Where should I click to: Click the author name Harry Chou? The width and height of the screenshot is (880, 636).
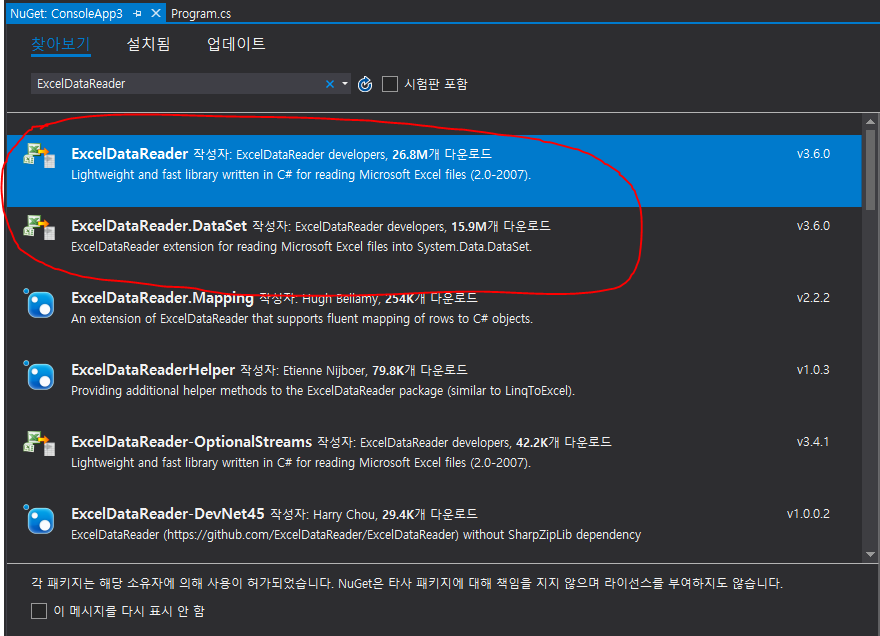click(344, 514)
